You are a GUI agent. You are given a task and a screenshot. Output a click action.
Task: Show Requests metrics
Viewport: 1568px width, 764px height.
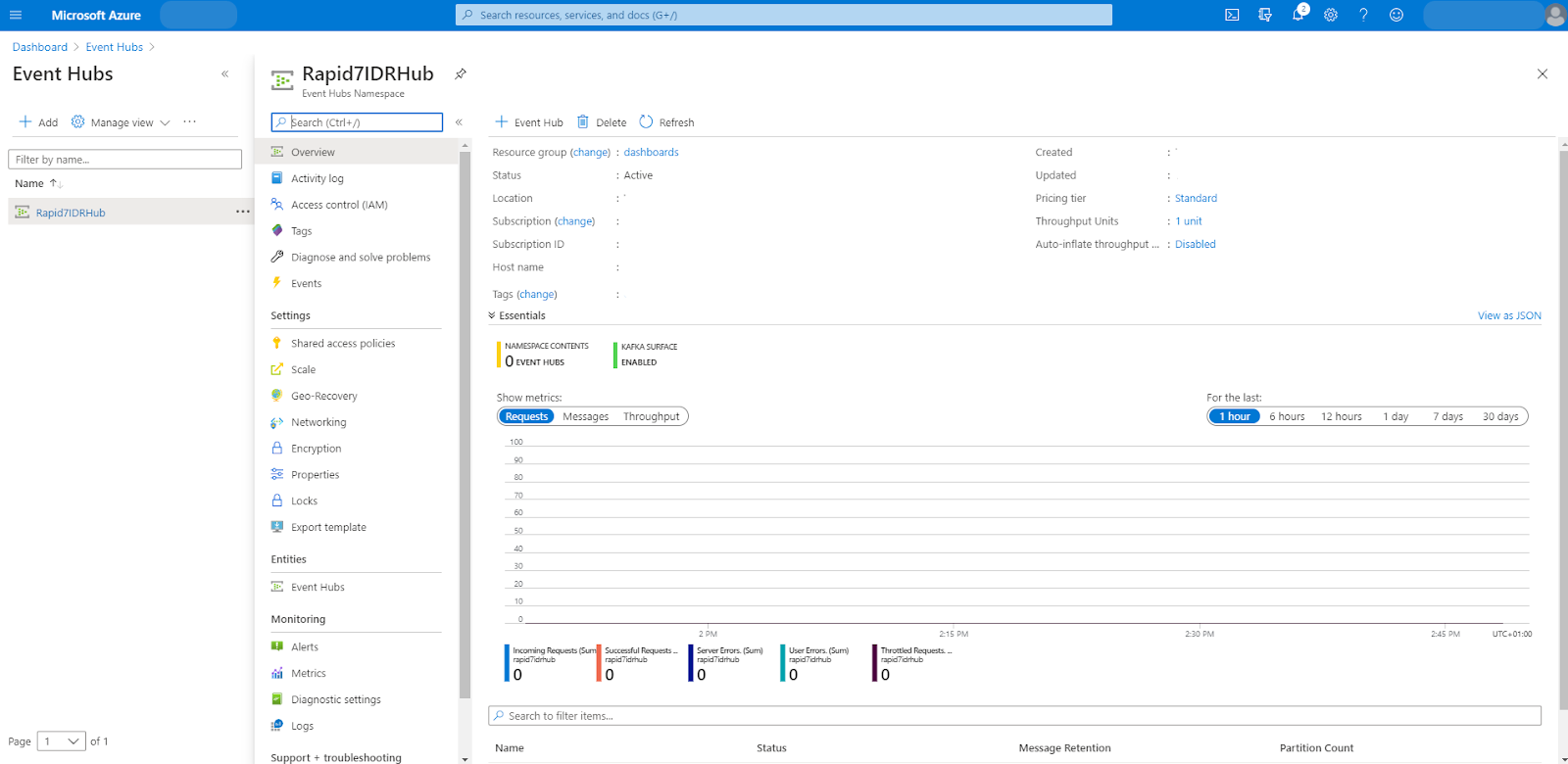(x=526, y=416)
